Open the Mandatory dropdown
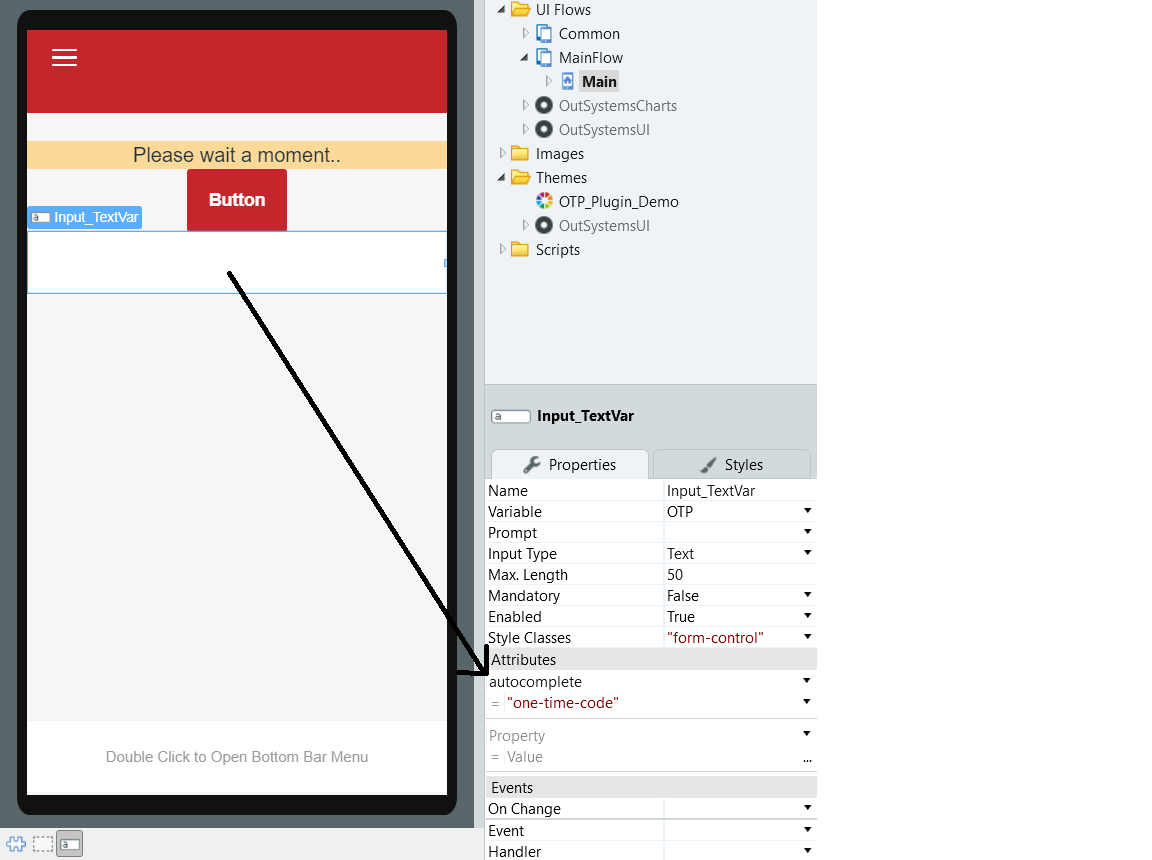Screen dimensions: 1152x860 [x=806, y=595]
